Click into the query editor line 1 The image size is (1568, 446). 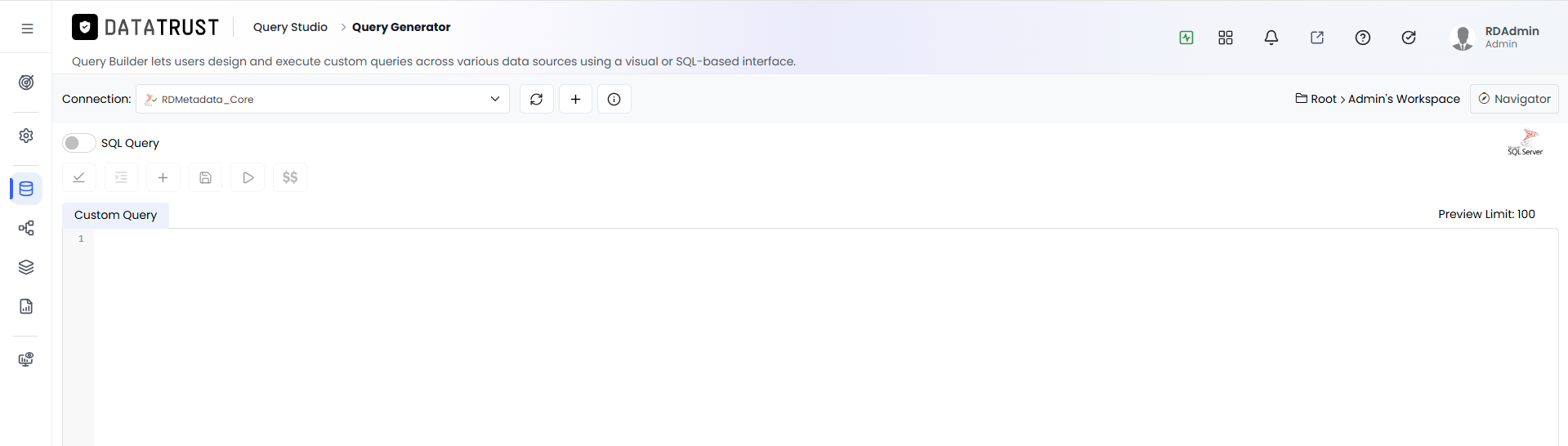(825, 239)
